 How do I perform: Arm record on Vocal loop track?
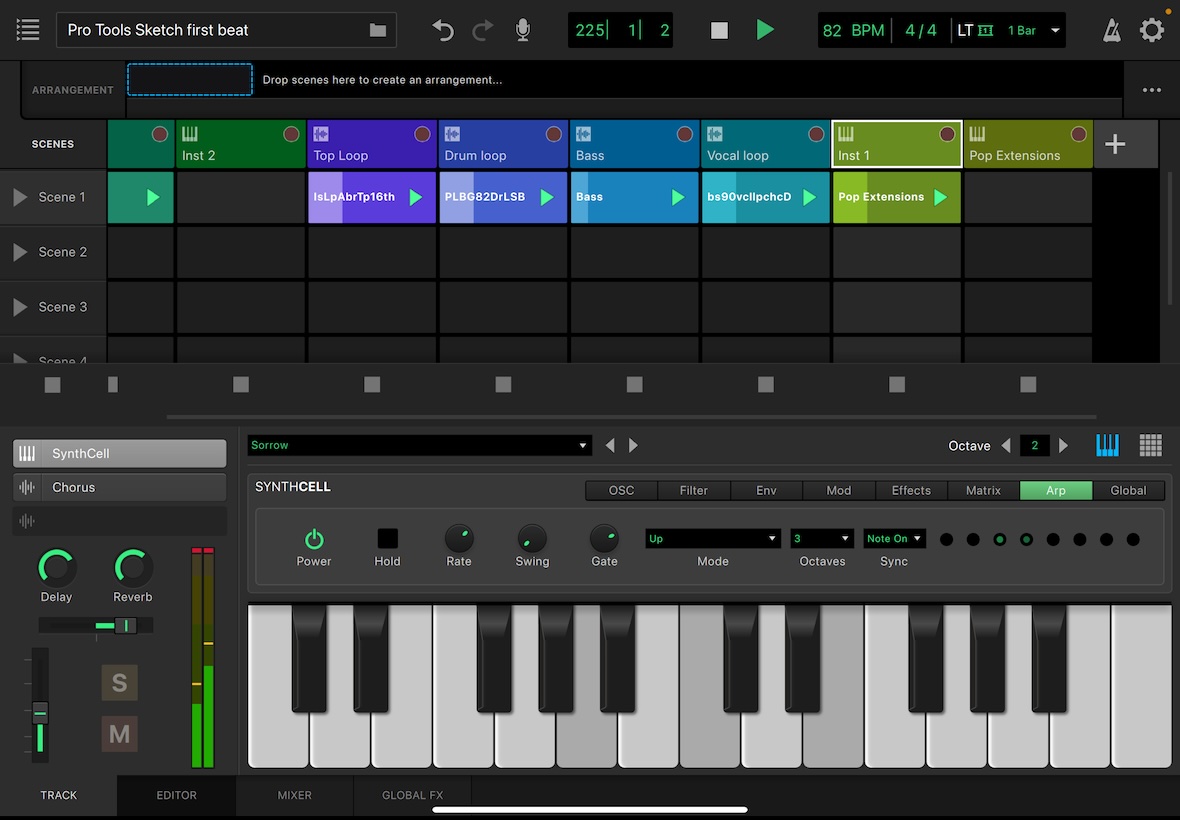(816, 134)
